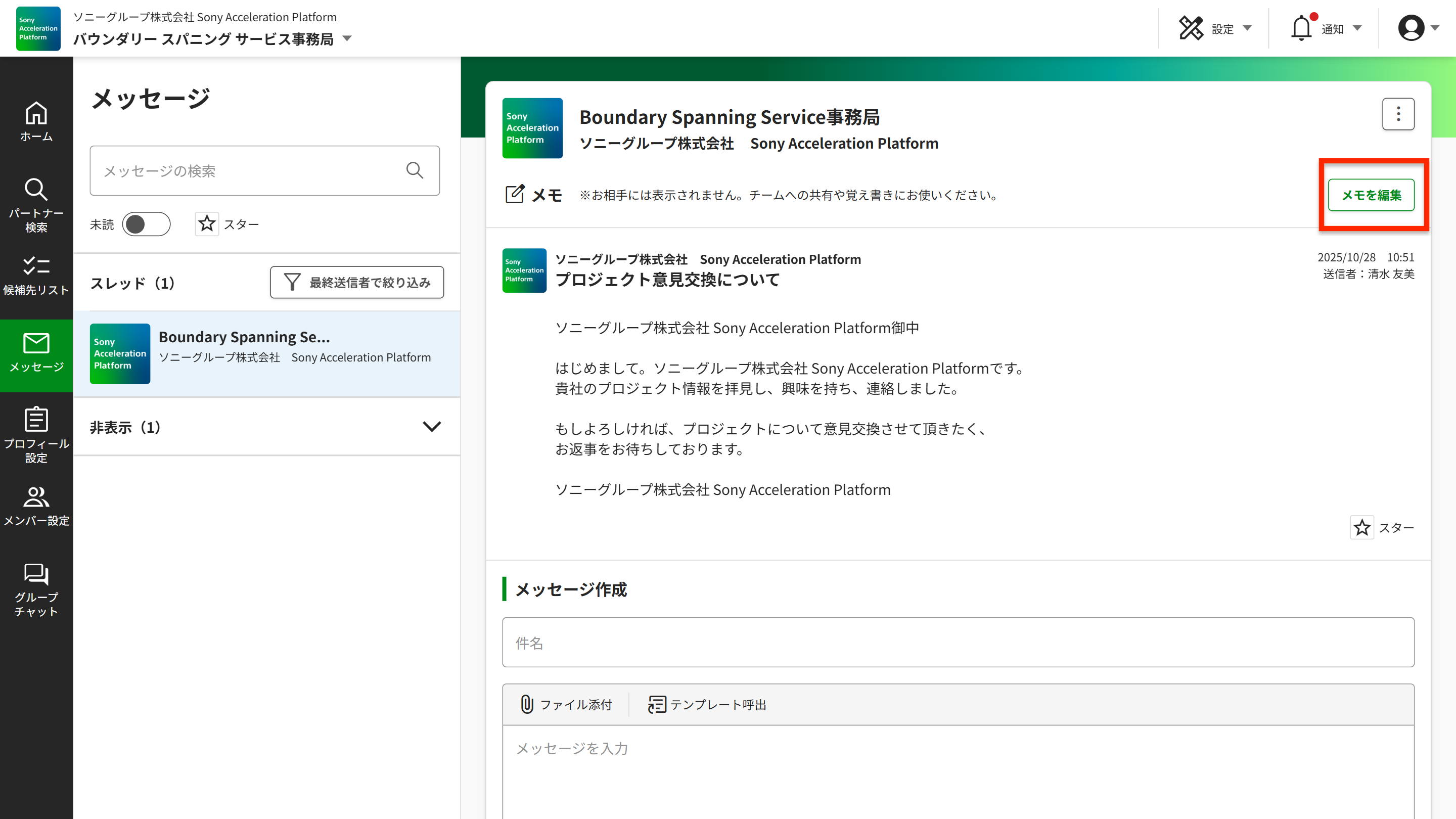
Task: Click the three-dot more options button
Action: [x=1398, y=114]
